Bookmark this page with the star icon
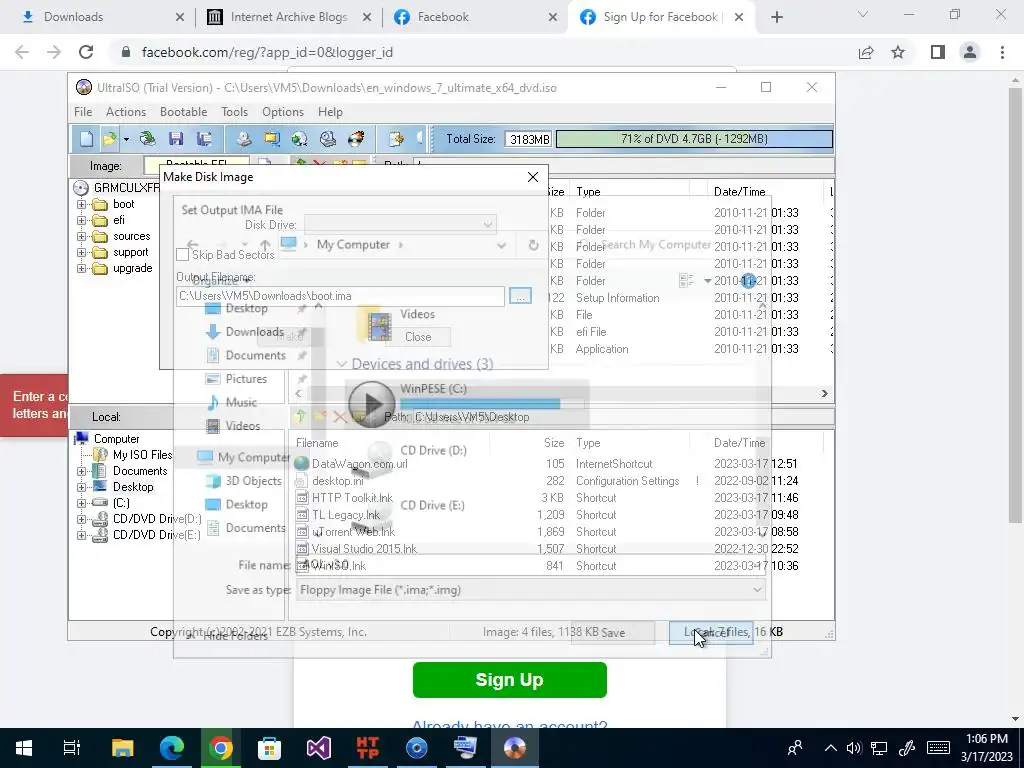This screenshot has width=1024, height=768. [x=898, y=52]
